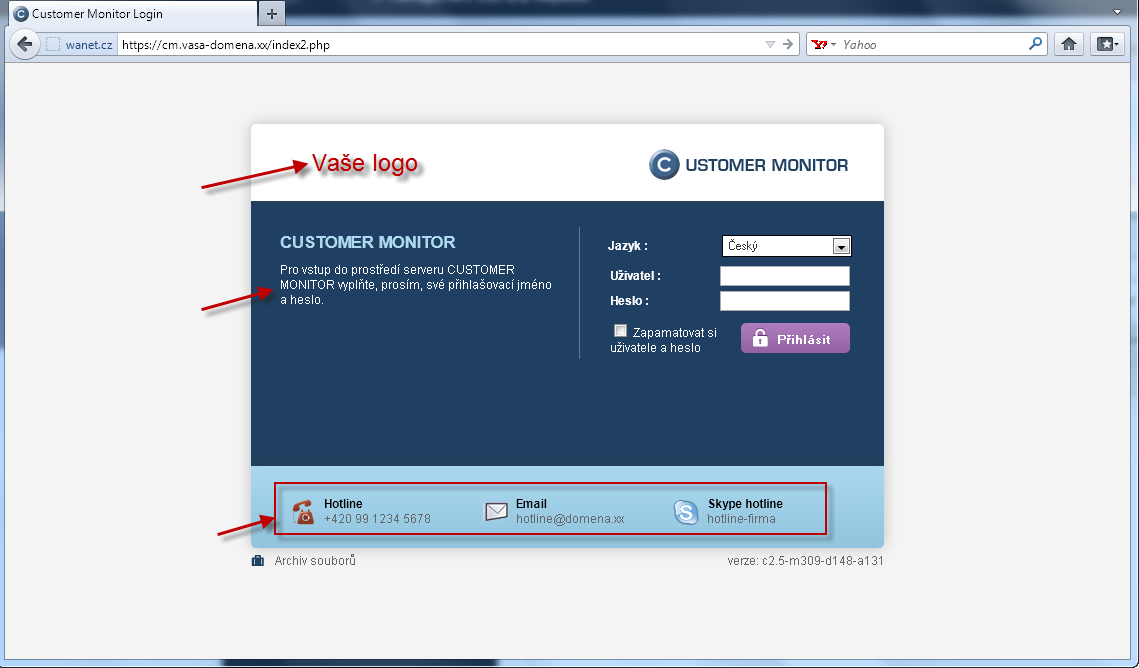This screenshot has width=1139, height=668.
Task: Click the Email envelope icon
Action: (x=496, y=512)
